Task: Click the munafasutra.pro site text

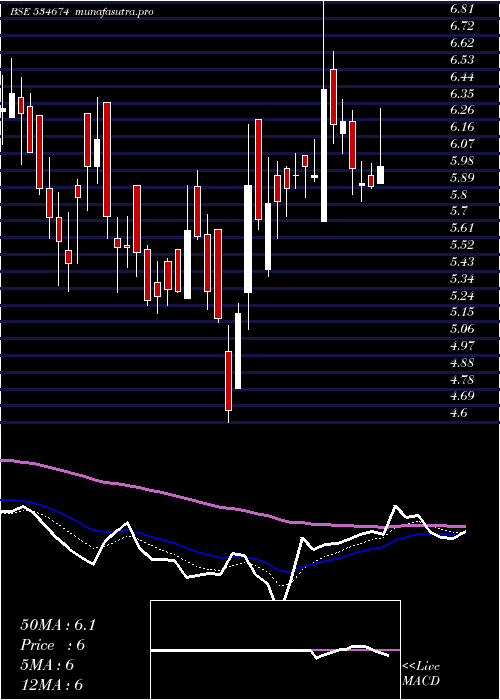Action: [112, 12]
